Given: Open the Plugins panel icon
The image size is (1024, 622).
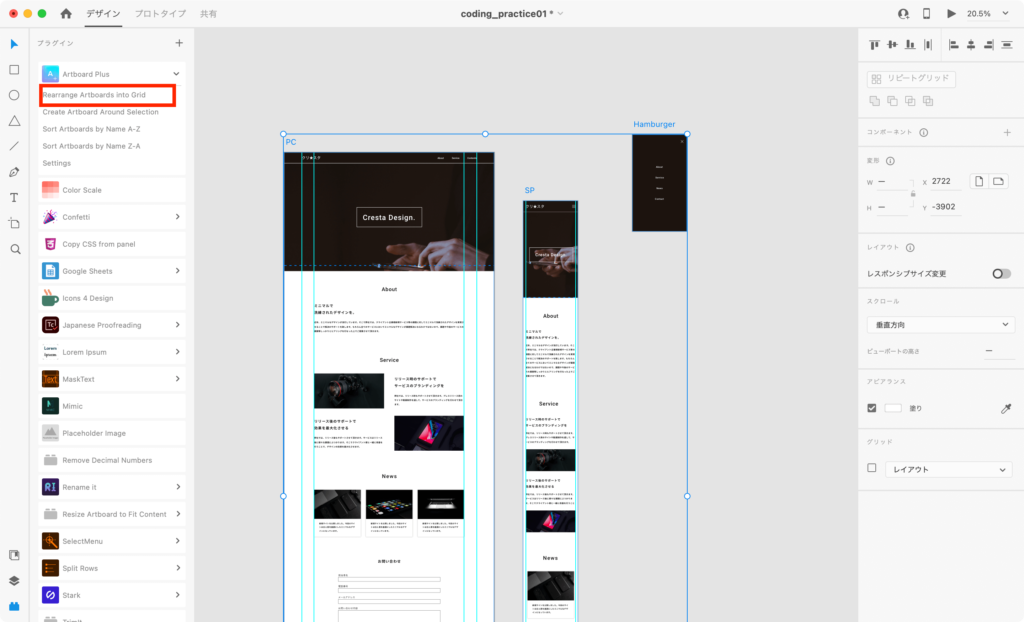Looking at the screenshot, I should coord(14,606).
